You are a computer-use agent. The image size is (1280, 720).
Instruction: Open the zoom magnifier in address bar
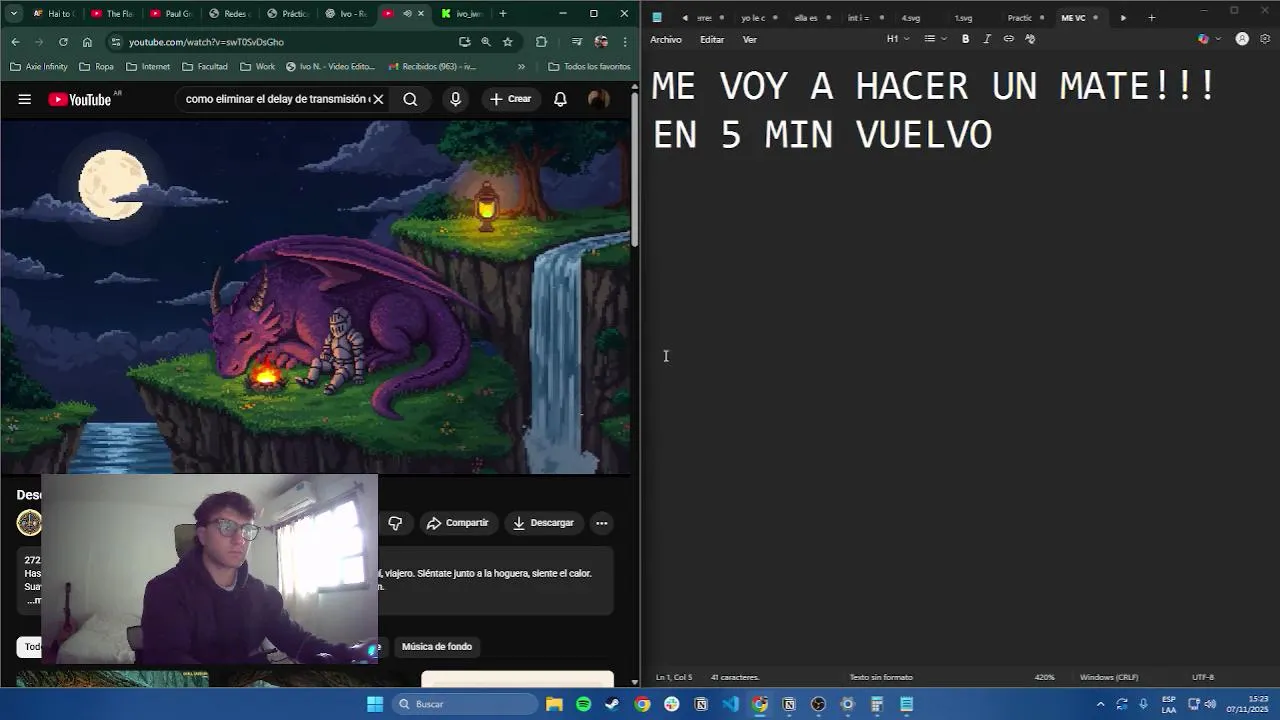tap(486, 42)
